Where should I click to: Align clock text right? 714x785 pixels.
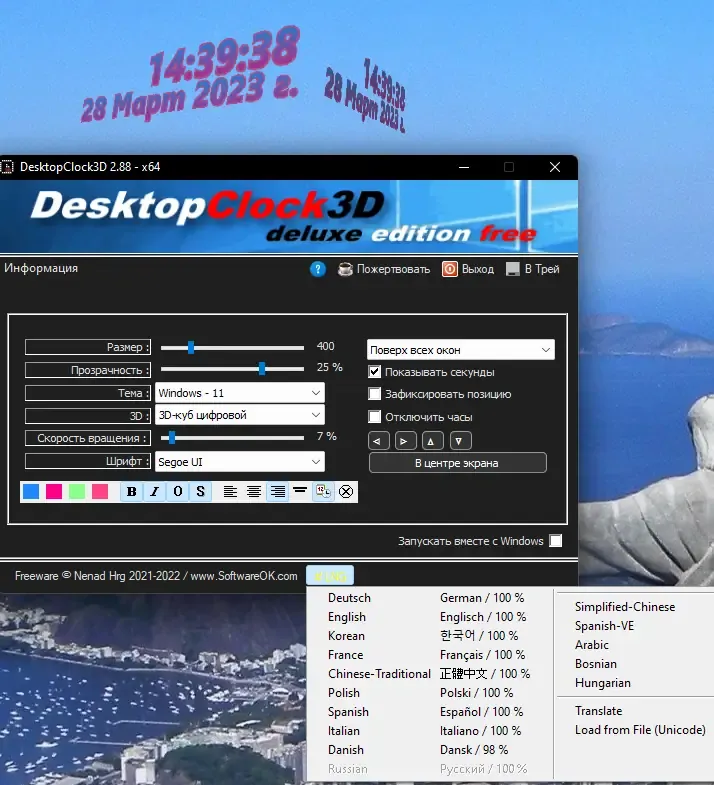pyautogui.click(x=277, y=492)
